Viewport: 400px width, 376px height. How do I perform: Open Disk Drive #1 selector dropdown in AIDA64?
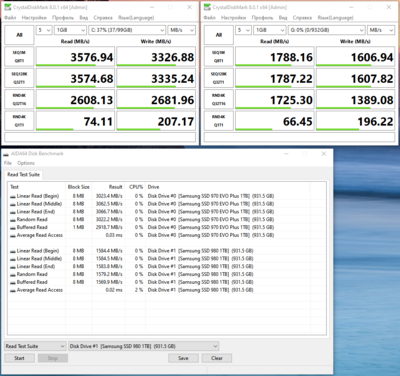point(143,346)
